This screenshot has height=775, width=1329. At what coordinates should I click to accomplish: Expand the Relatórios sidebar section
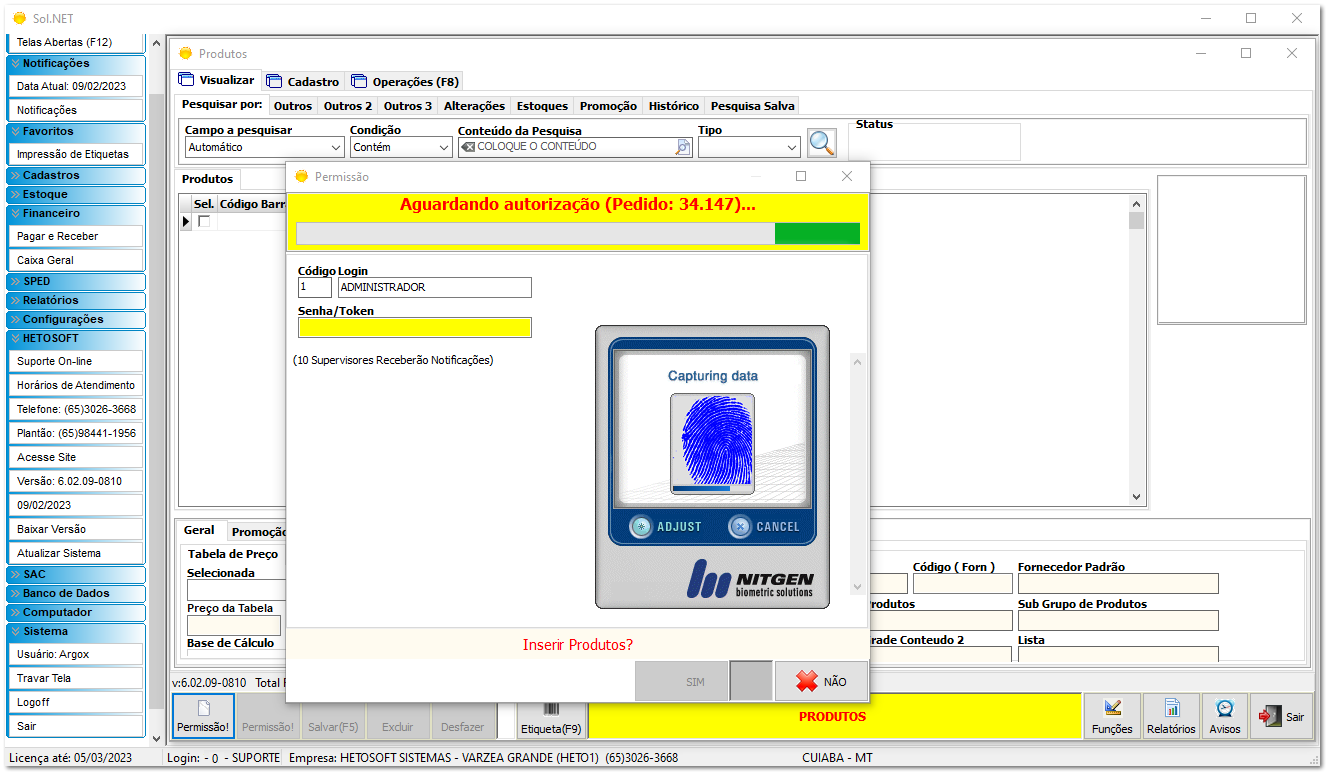75,300
